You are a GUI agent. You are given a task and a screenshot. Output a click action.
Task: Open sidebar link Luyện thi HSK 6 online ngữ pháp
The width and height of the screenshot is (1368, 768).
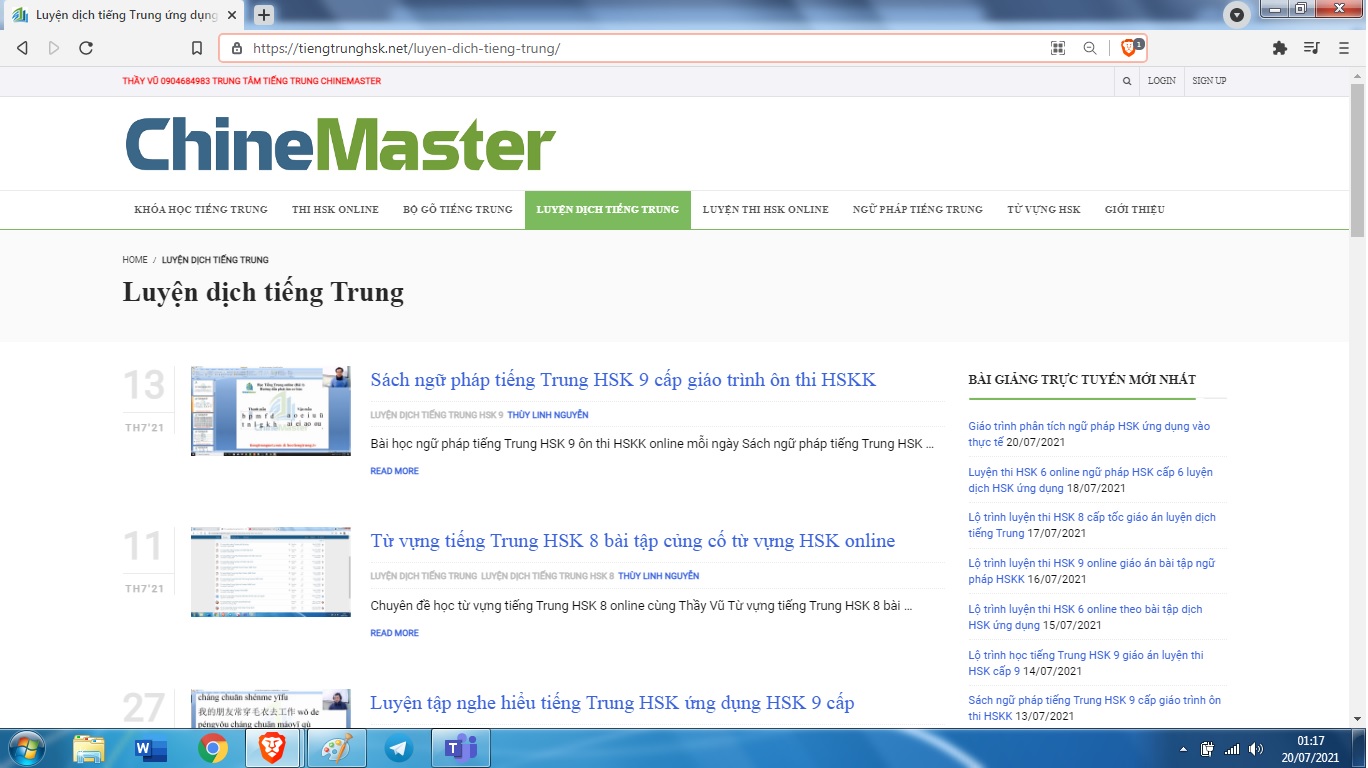tap(1090, 480)
